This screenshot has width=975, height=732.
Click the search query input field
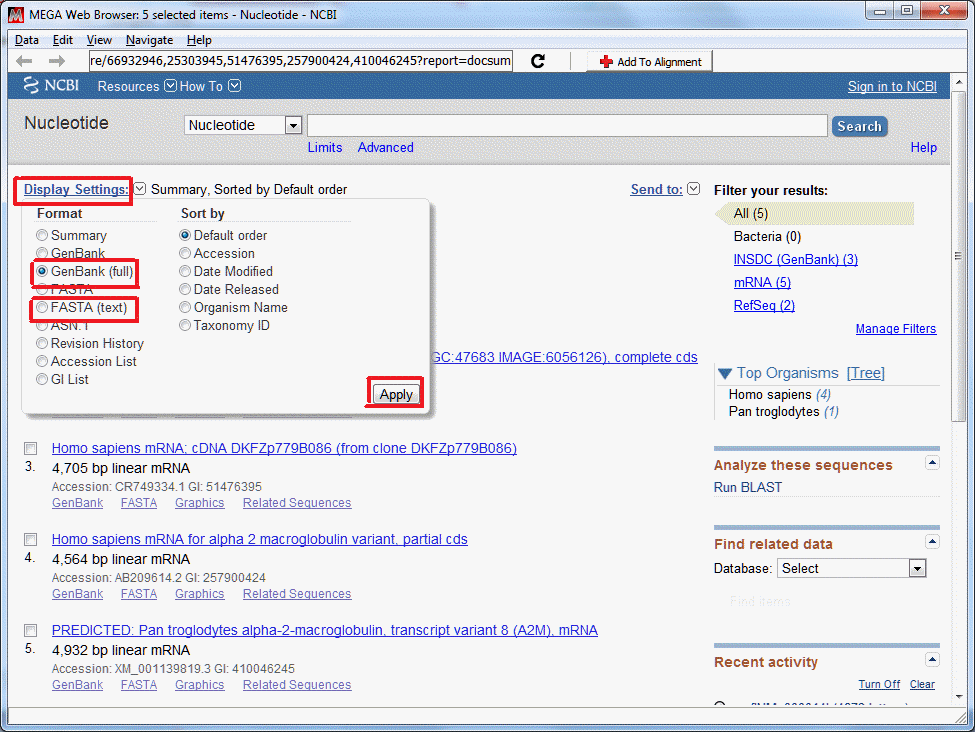pyautogui.click(x=567, y=125)
